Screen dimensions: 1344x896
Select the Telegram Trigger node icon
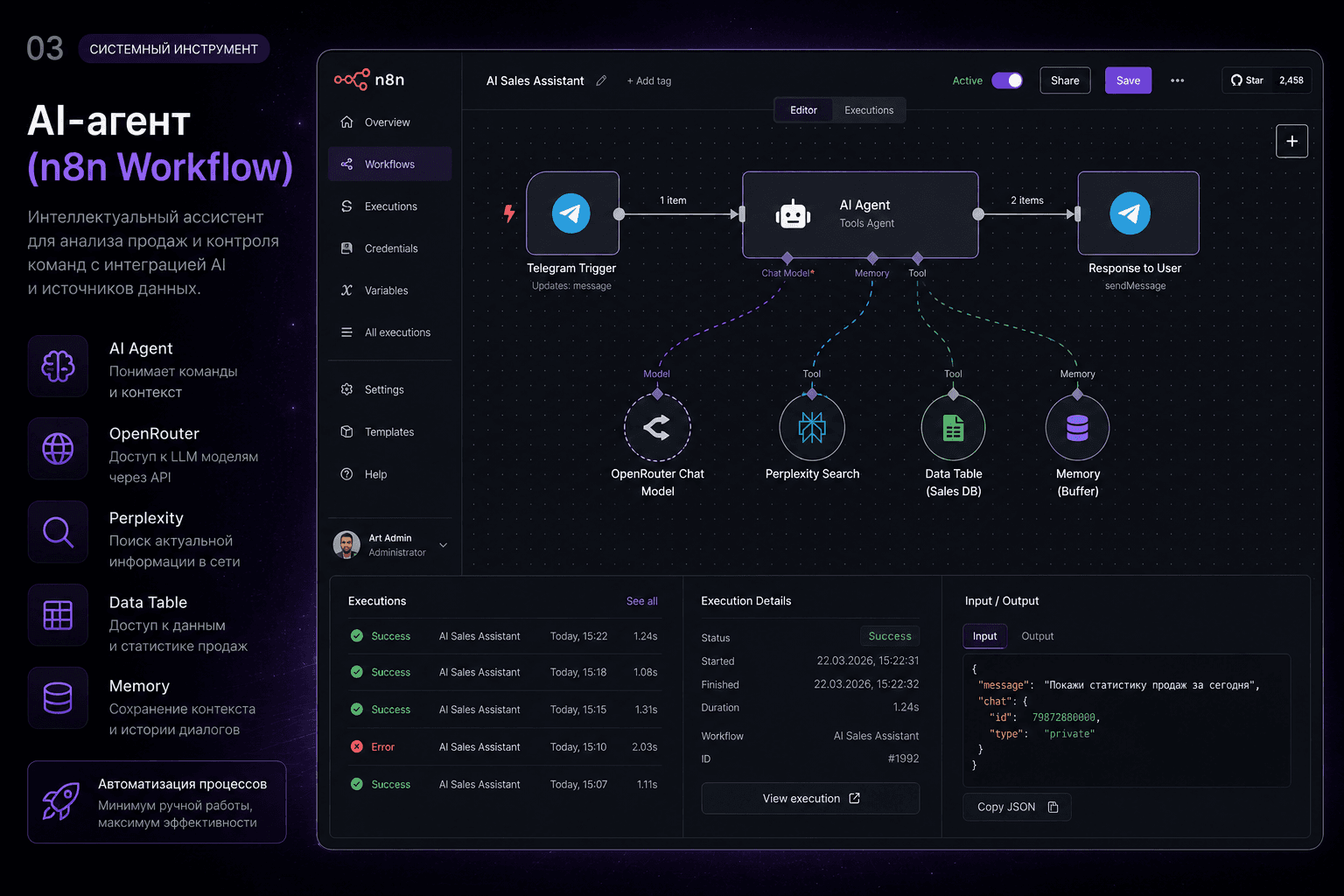pos(572,213)
